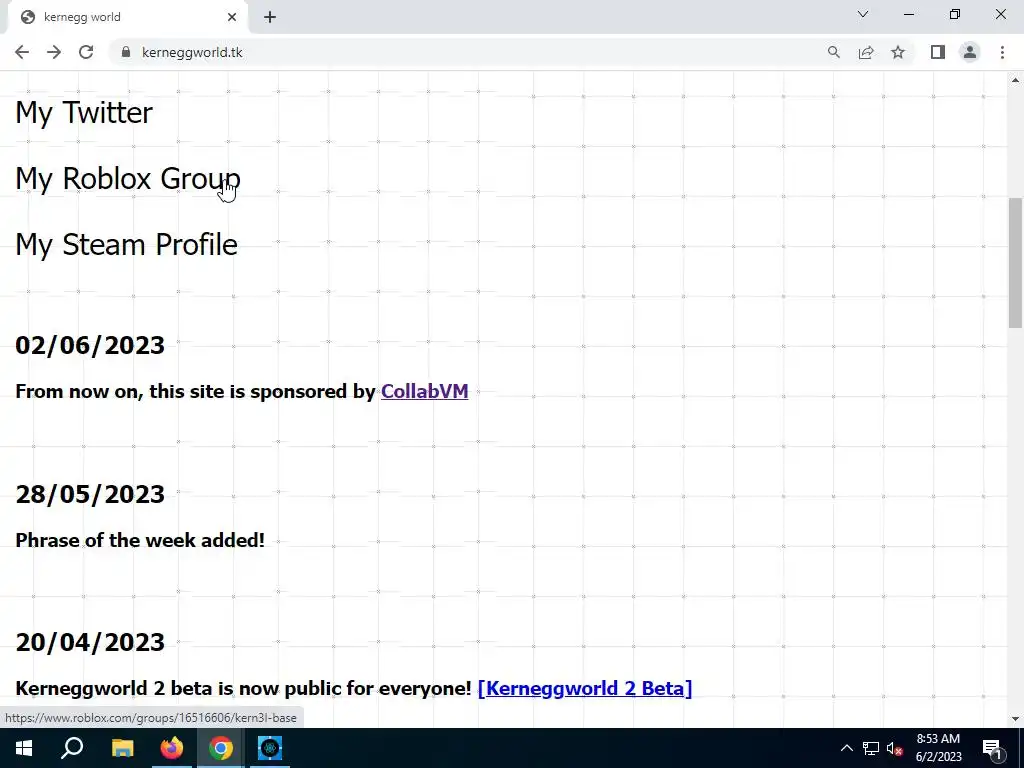The width and height of the screenshot is (1024, 768).
Task: Open the Chrome profile avatar menu
Action: [x=970, y=52]
